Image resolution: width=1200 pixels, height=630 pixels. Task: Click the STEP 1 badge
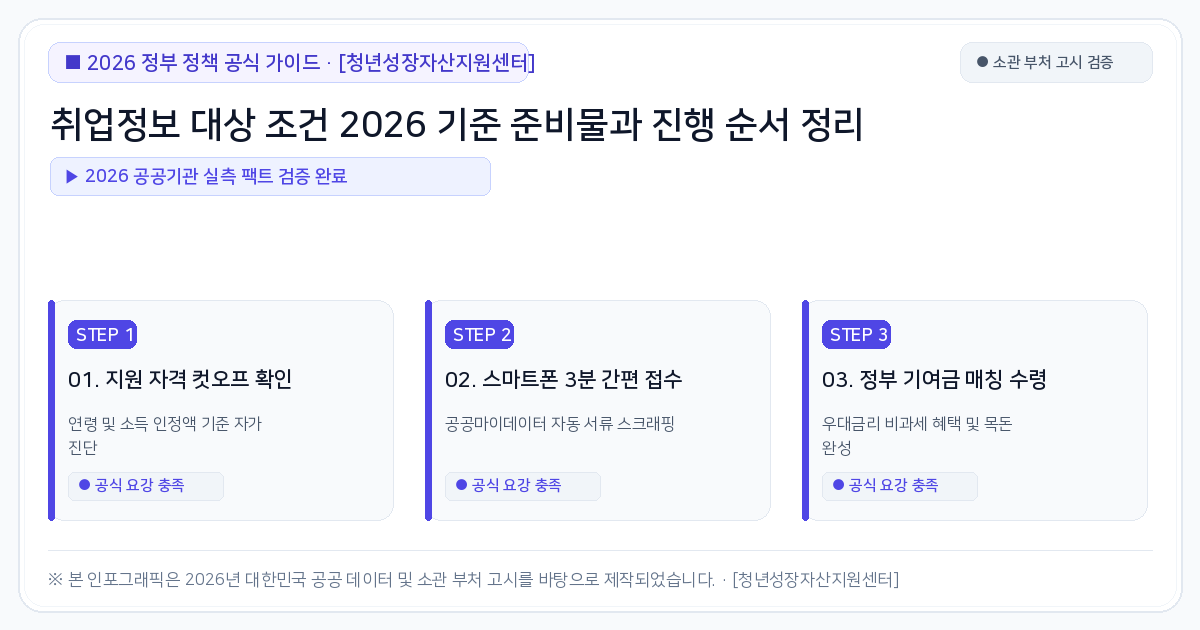pos(102,335)
